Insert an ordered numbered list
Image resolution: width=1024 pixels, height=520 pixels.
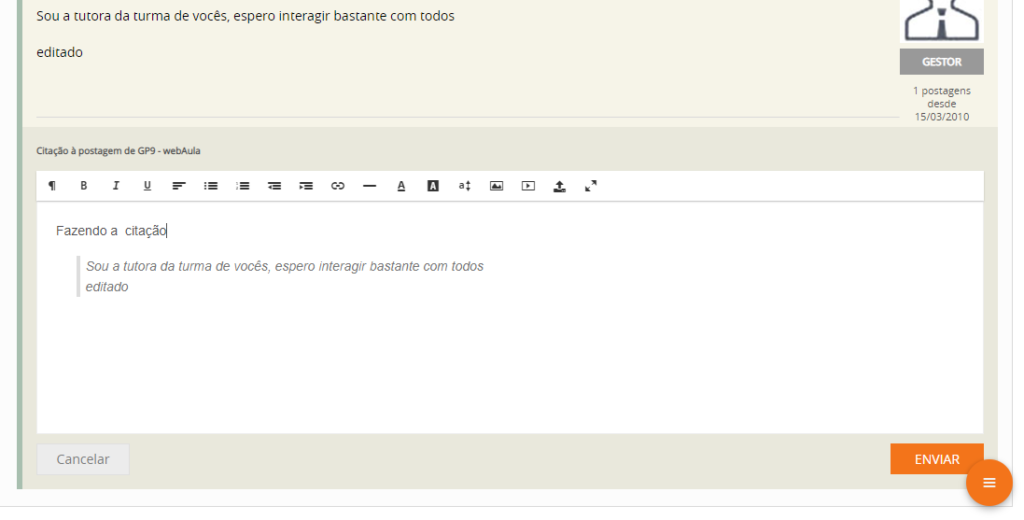tap(243, 186)
